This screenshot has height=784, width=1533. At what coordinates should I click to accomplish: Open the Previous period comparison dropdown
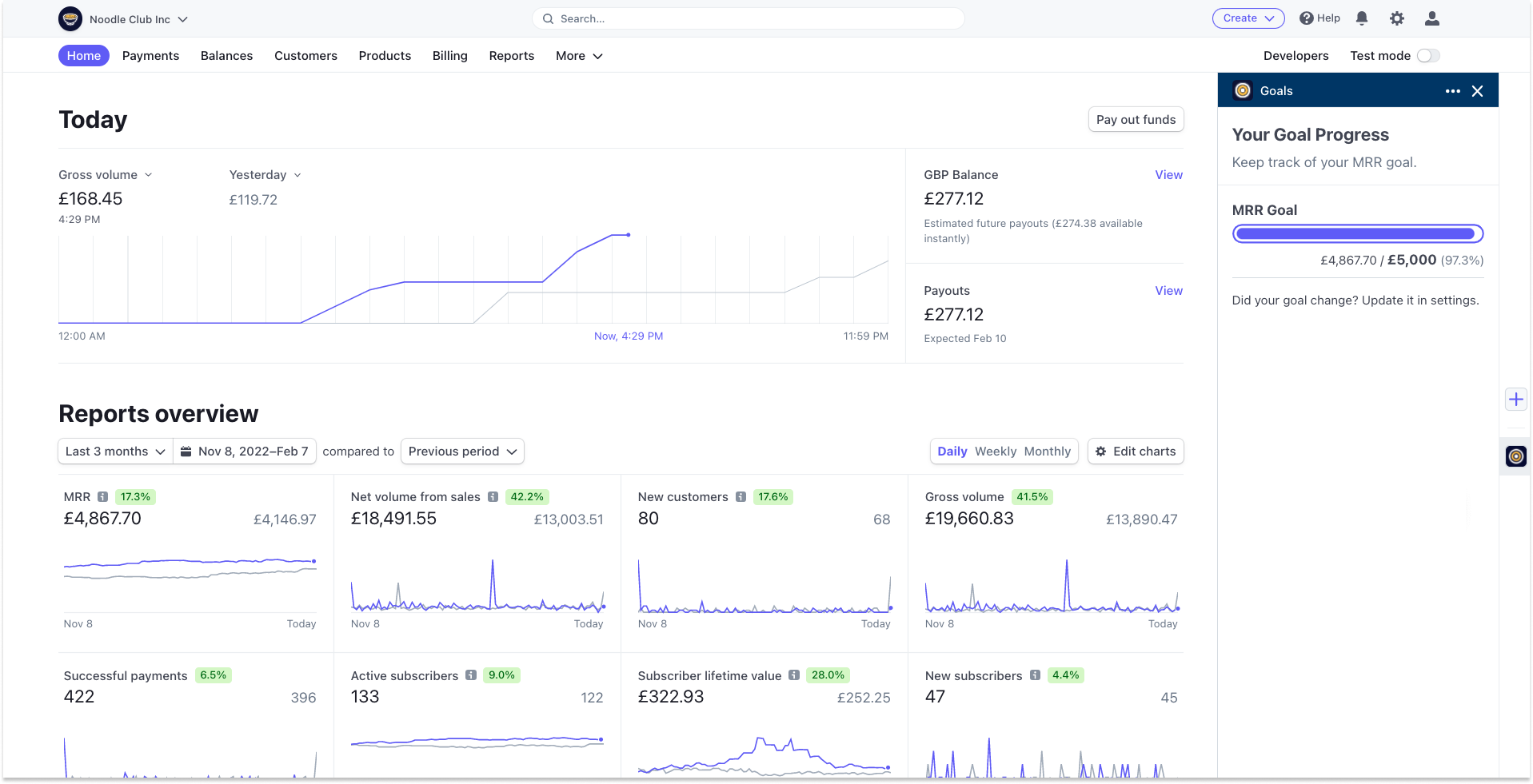coord(461,451)
